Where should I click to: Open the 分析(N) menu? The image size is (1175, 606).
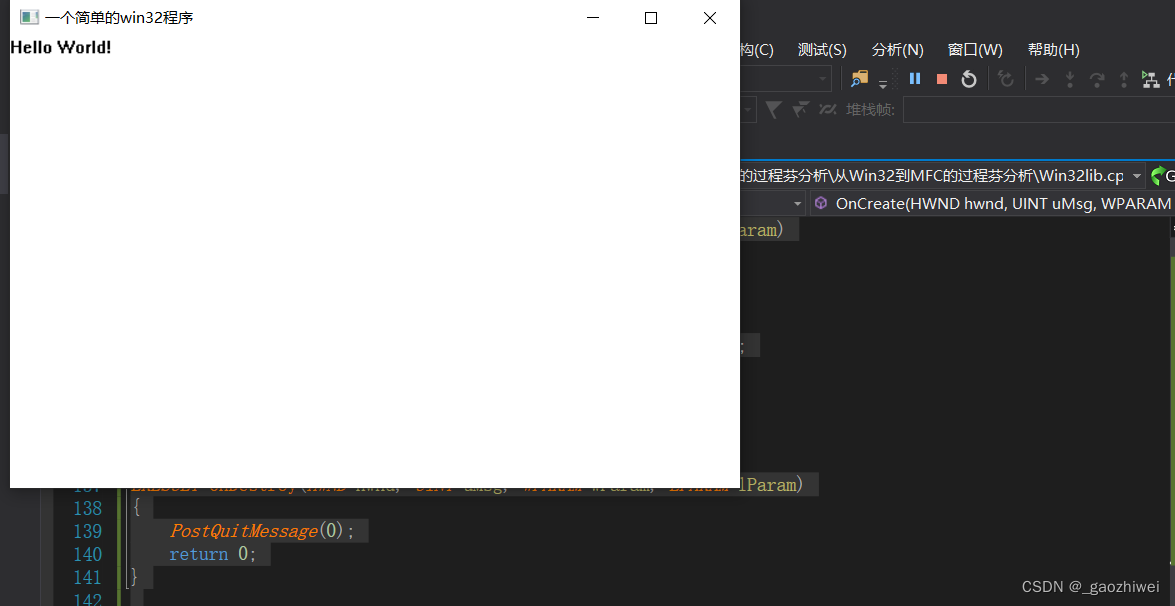coord(897,49)
